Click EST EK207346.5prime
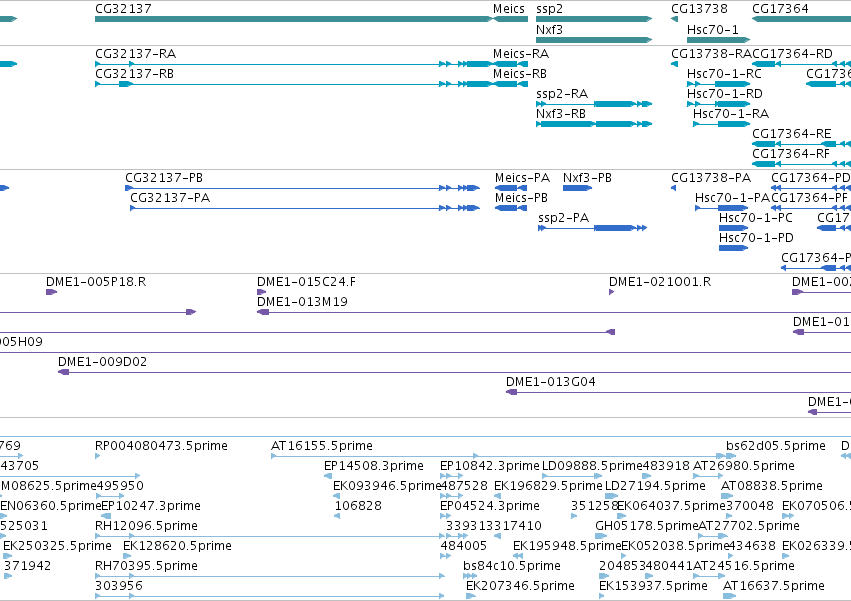The height and width of the screenshot is (601, 851). (471, 596)
